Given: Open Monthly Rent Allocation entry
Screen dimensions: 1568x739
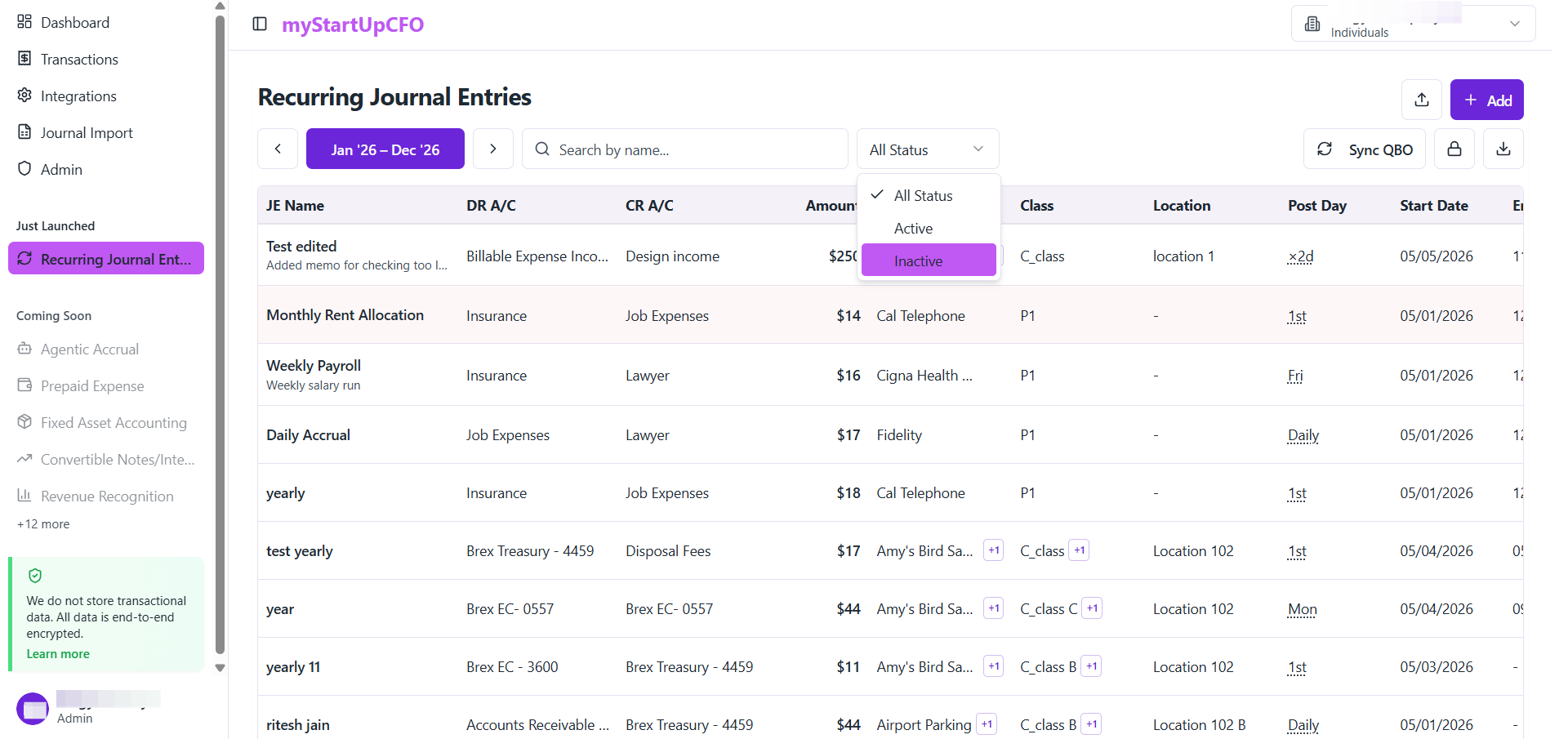Looking at the screenshot, I should [x=345, y=315].
